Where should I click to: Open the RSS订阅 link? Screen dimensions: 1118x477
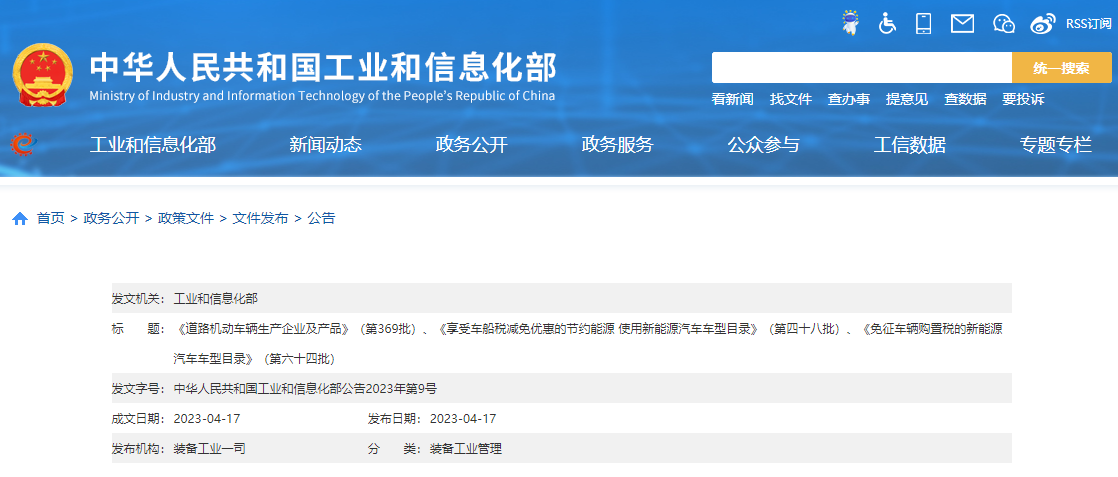[1088, 23]
